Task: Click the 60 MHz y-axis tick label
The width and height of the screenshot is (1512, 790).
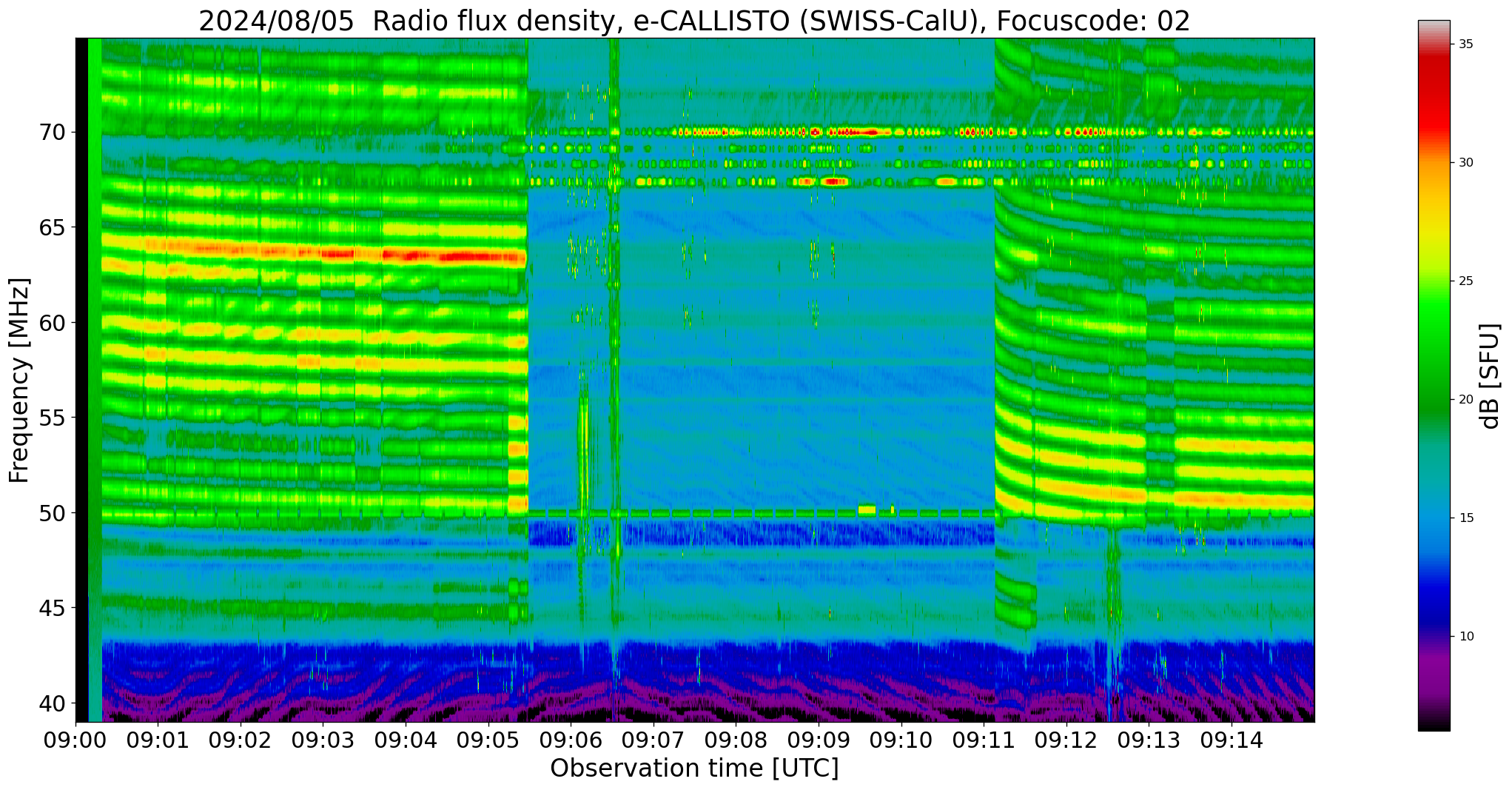Action: click(53, 323)
